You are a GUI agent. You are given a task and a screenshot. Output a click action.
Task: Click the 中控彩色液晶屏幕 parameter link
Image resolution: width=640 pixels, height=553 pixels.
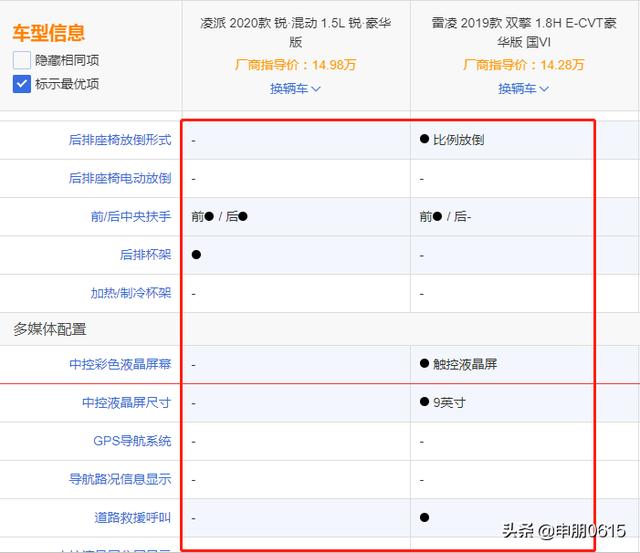(119, 365)
